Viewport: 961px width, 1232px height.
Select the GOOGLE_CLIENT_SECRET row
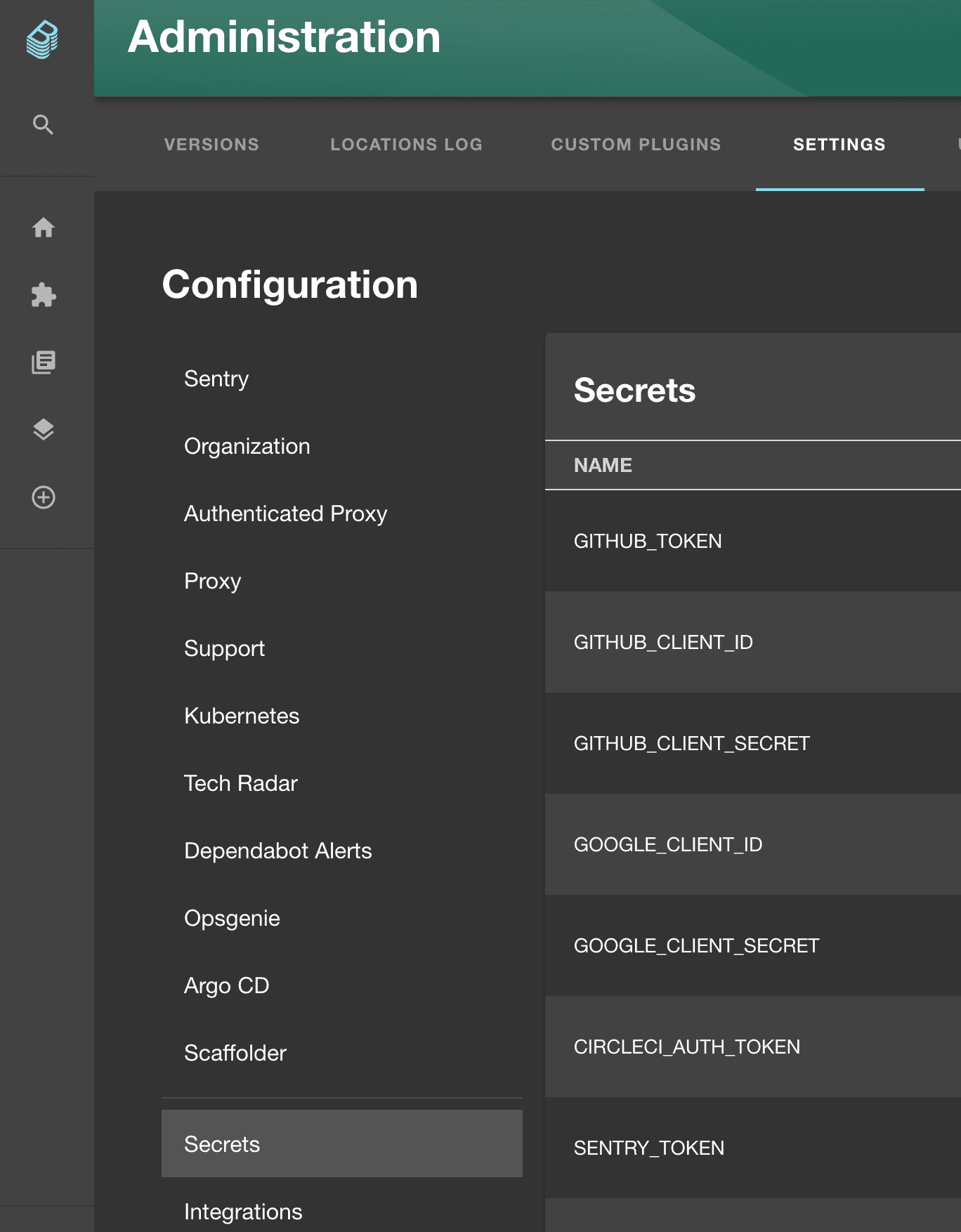pos(753,945)
